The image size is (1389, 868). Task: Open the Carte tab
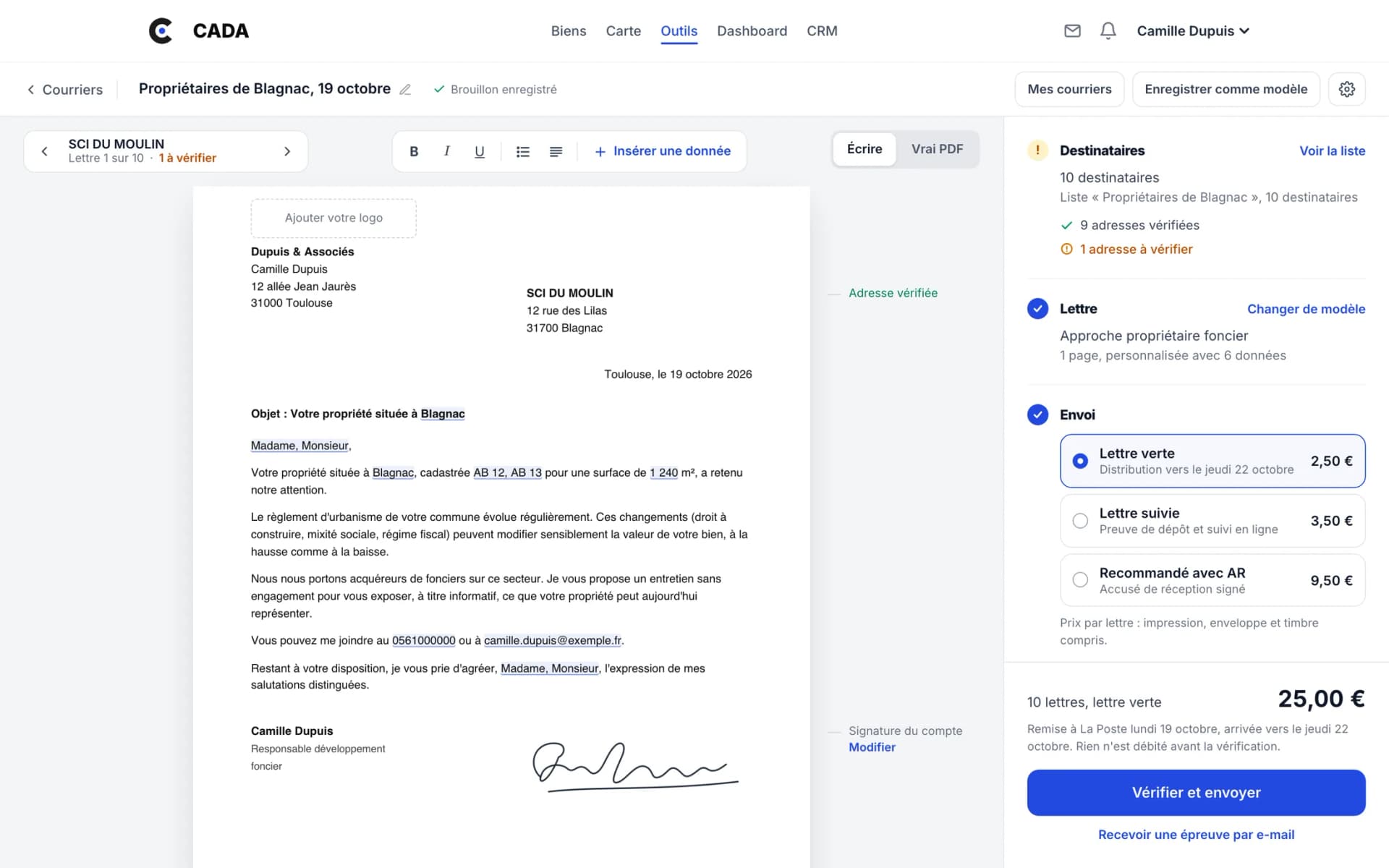click(x=624, y=31)
